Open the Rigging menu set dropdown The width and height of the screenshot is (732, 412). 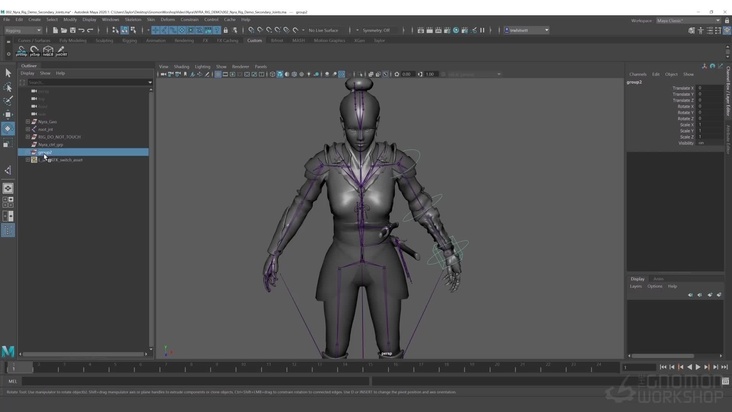pos(23,30)
